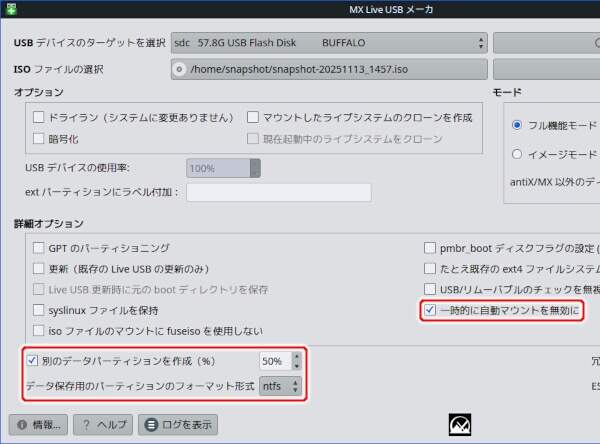Check Live USB 更新時に元の boot ディレクトリを保存
Image resolution: width=600 pixels, height=444 pixels.
click(x=39, y=289)
